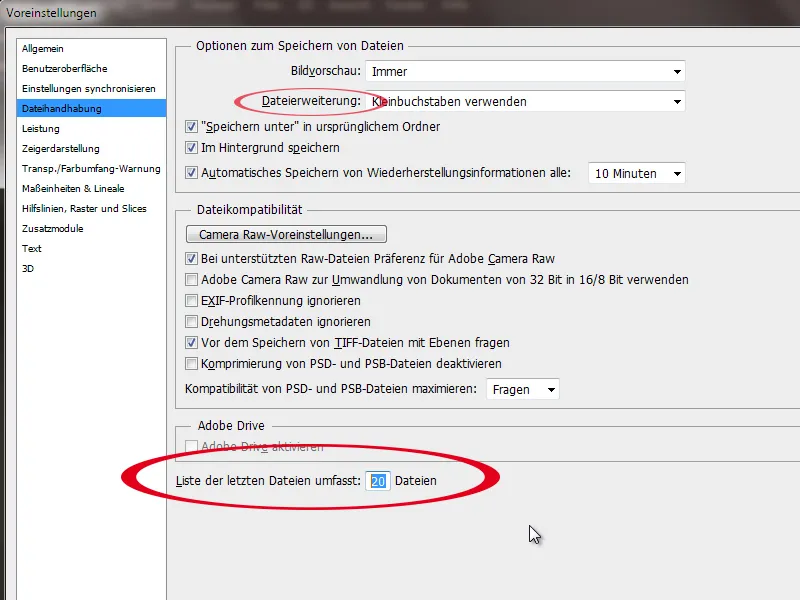Click the "Kompatibilität von PSD- und PSB-Dateien maximieren" label
The width and height of the screenshot is (800, 600).
(x=331, y=389)
